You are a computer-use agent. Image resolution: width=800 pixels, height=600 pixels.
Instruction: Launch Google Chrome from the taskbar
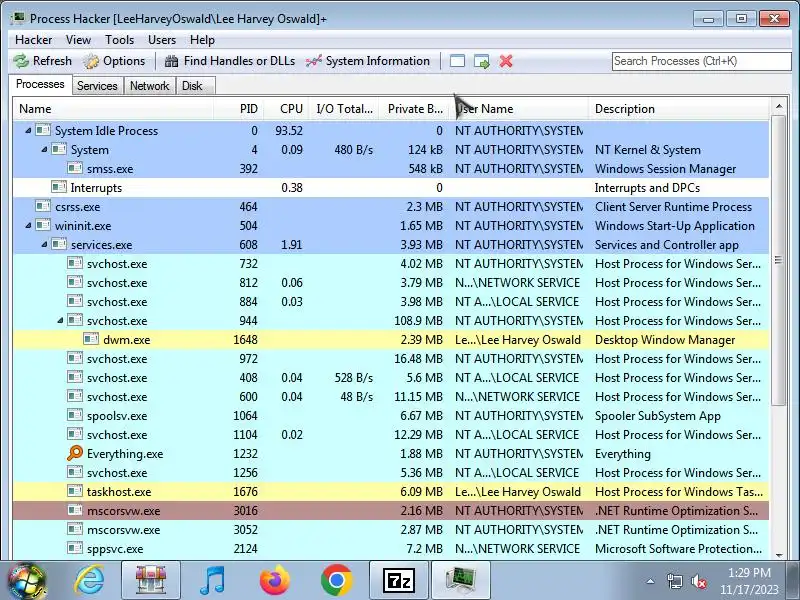(x=337, y=581)
